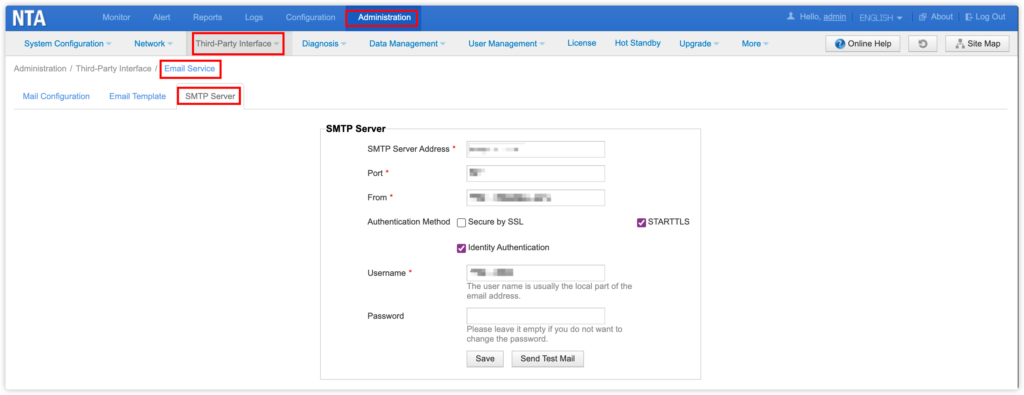Image resolution: width=1024 pixels, height=395 pixels.
Task: Switch to the Mail Configuration tab
Action: (56, 96)
